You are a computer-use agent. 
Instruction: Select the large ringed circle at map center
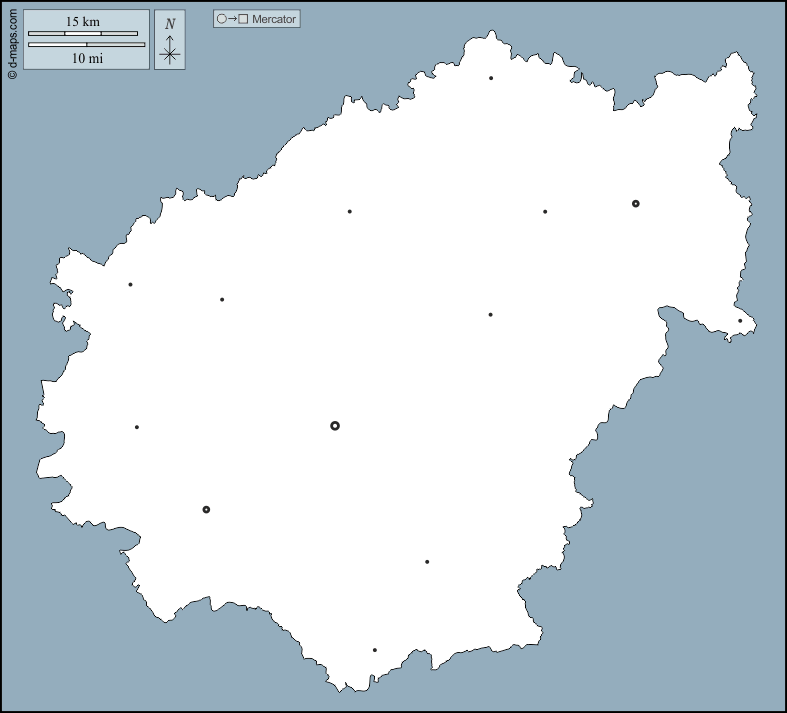[x=335, y=426]
